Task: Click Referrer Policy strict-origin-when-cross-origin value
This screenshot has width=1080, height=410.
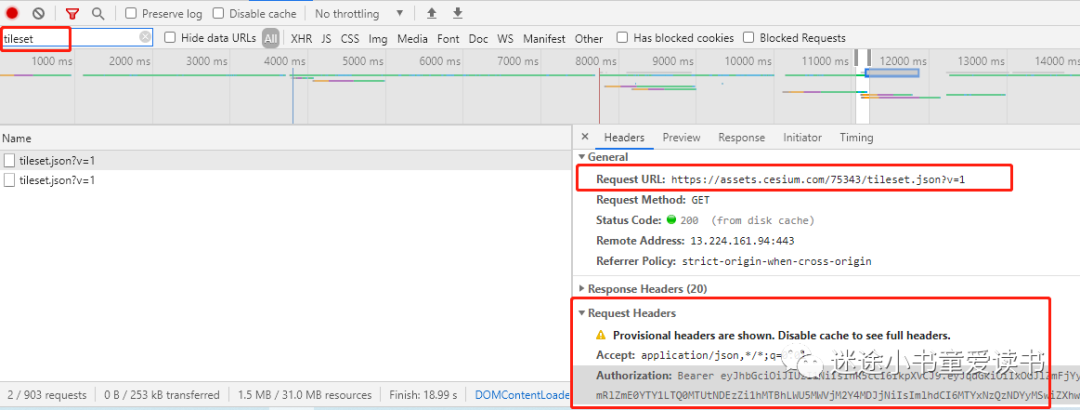Action: tap(776, 262)
